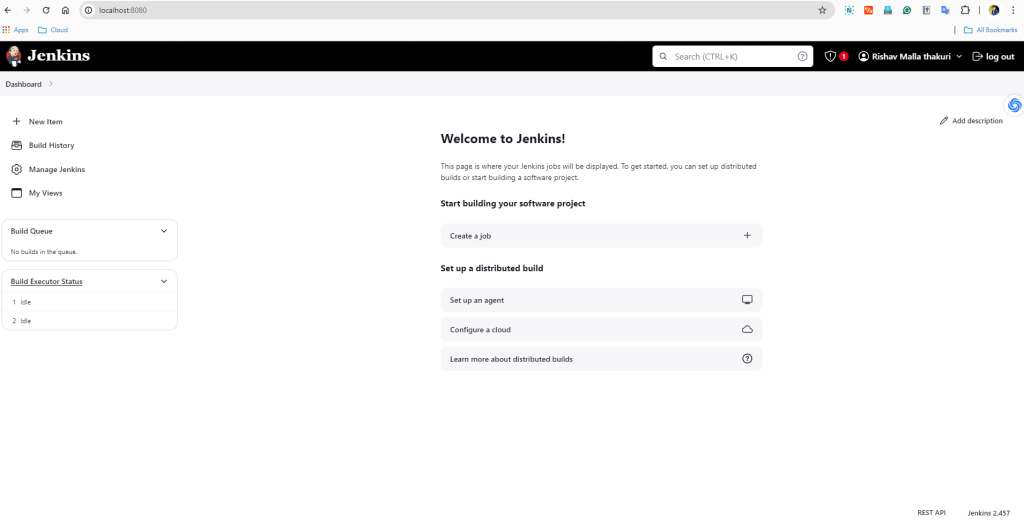Open the green Grammarly extension icon
The height and width of the screenshot is (522, 1024).
point(907,10)
